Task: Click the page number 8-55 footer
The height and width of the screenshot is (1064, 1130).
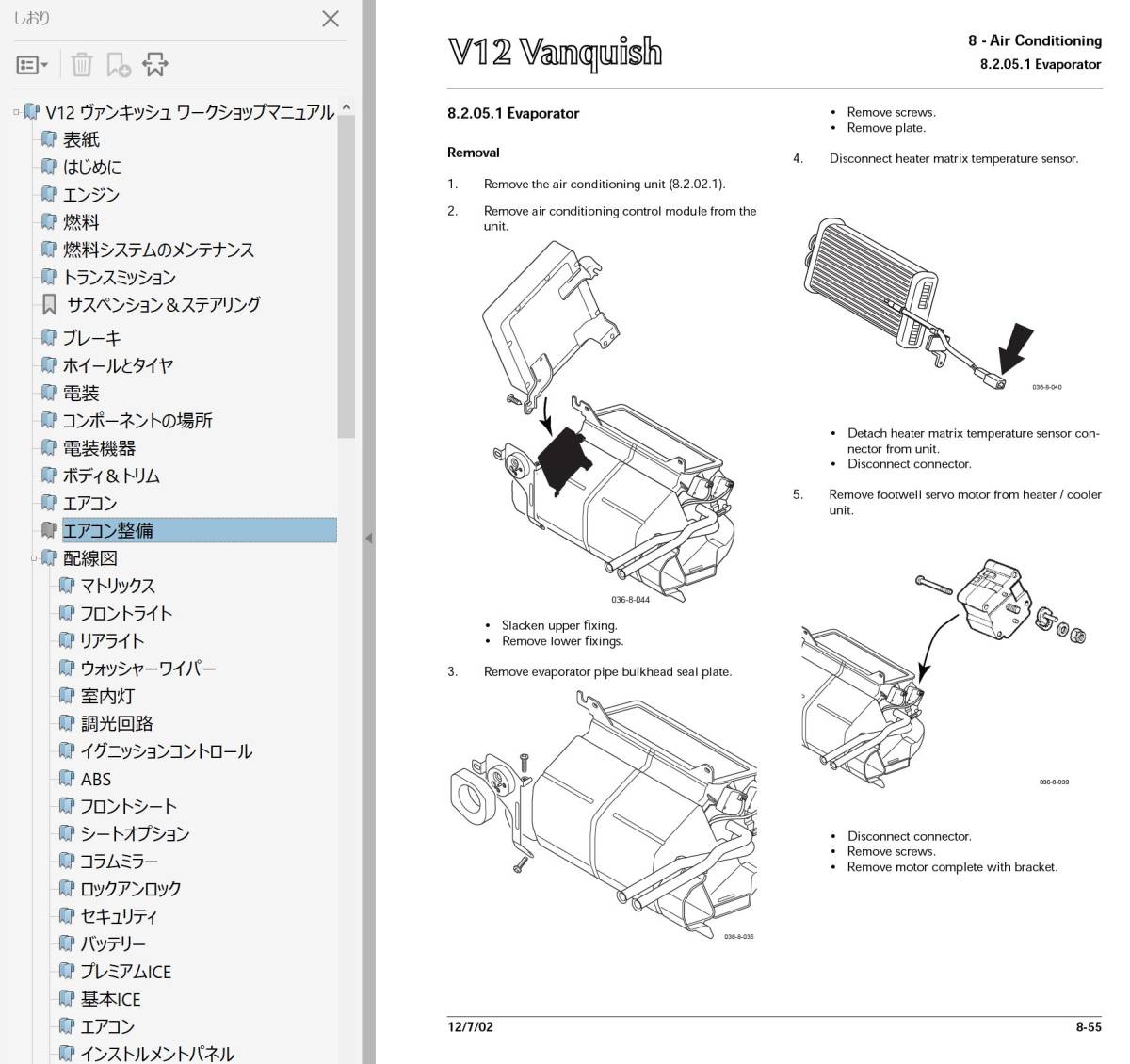Action: click(1089, 1027)
